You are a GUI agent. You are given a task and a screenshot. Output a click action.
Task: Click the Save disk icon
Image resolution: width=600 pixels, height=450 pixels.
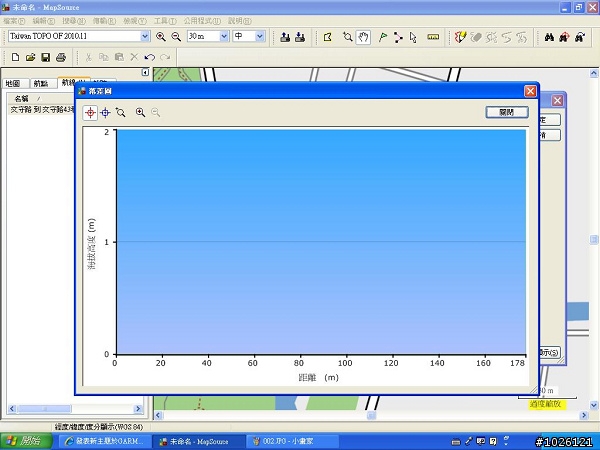click(45, 57)
